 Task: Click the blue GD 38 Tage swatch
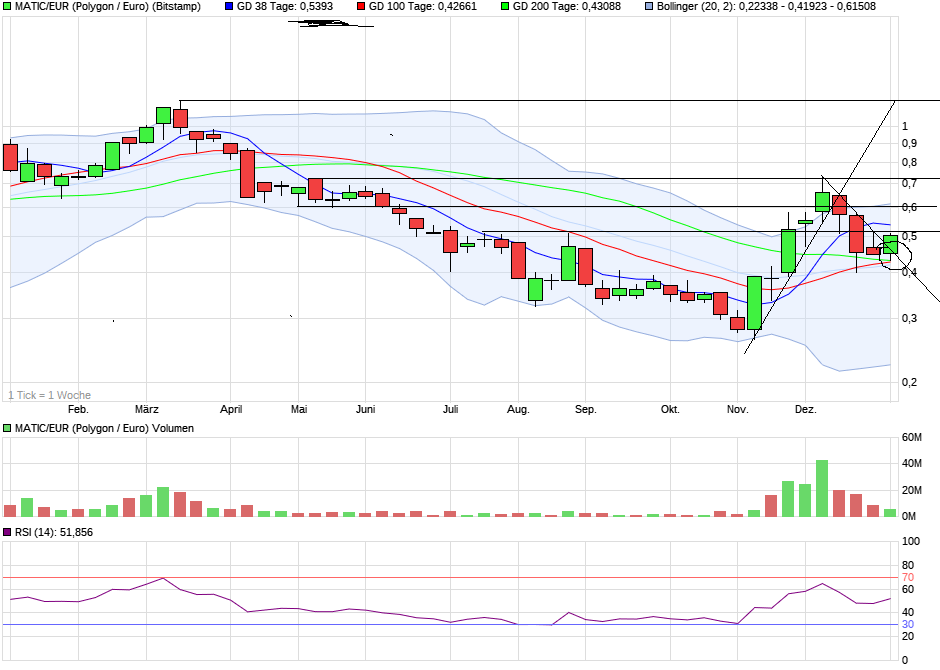(229, 7)
